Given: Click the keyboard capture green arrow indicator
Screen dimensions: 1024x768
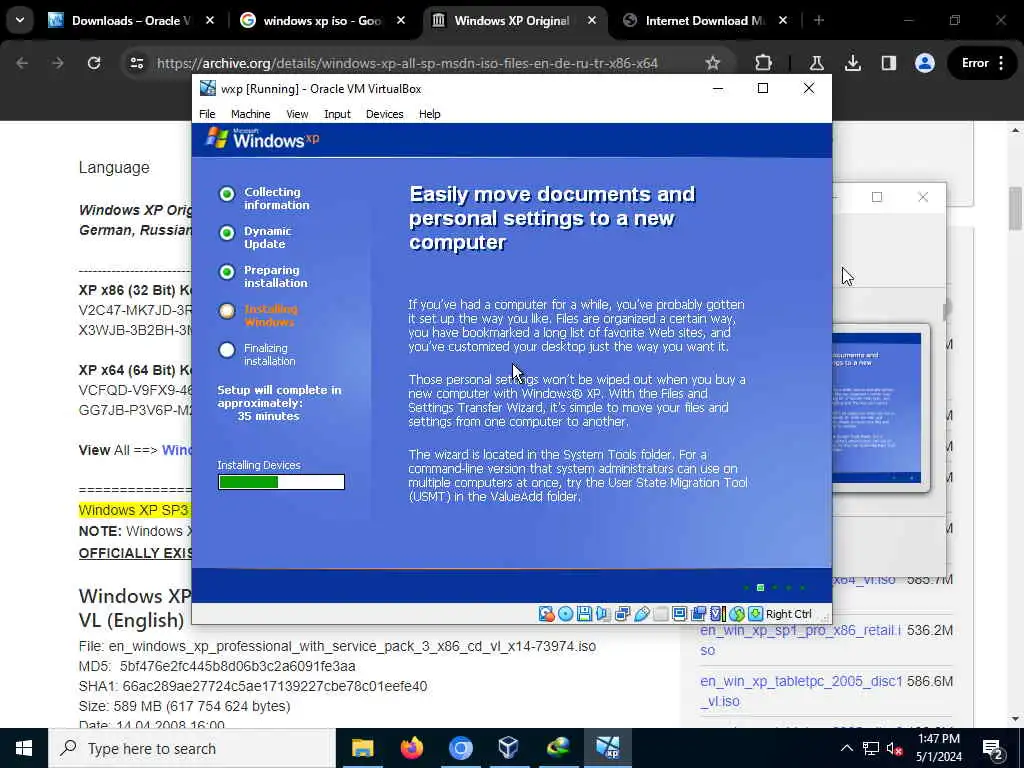Looking at the screenshot, I should pyautogui.click(x=756, y=614).
